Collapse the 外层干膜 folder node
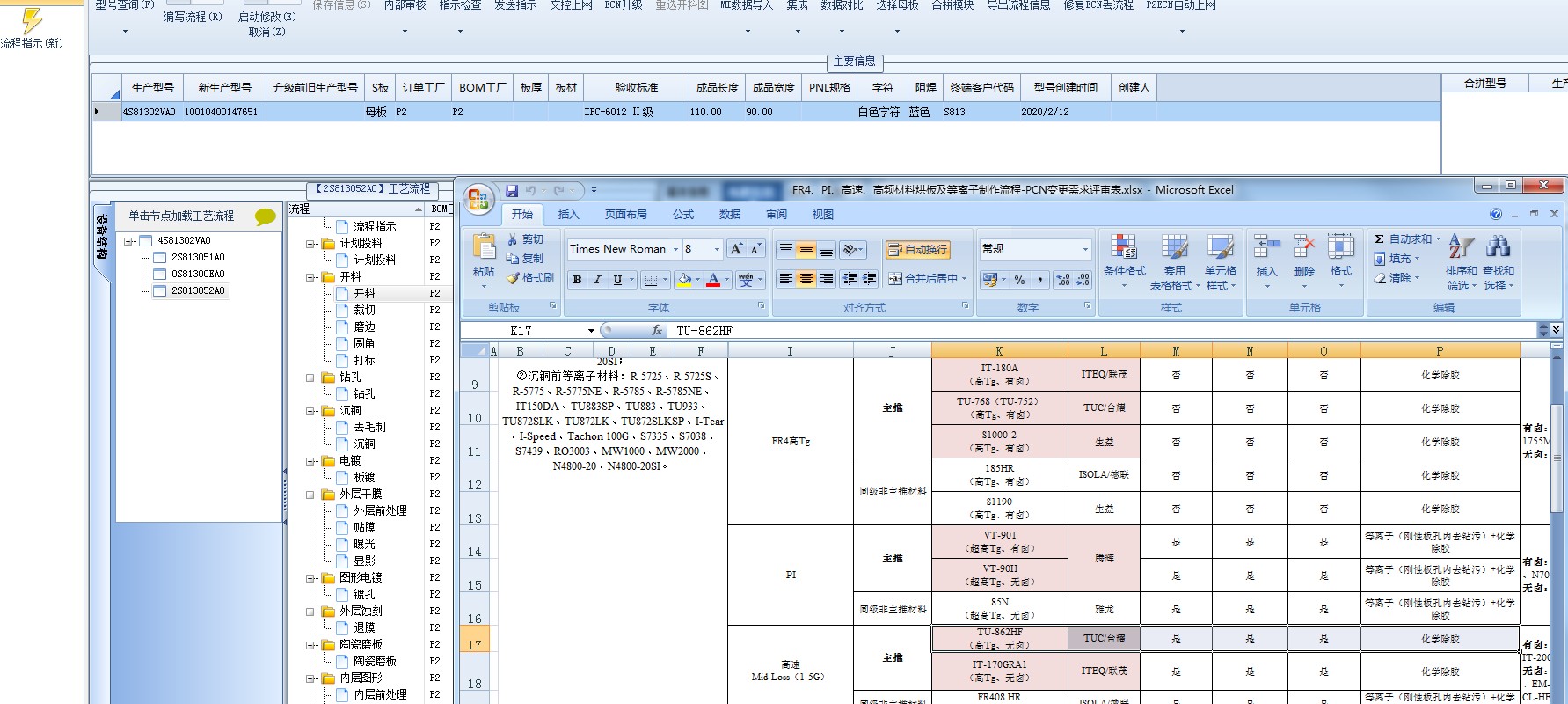Screen dimensions: 1568x704 [310, 495]
